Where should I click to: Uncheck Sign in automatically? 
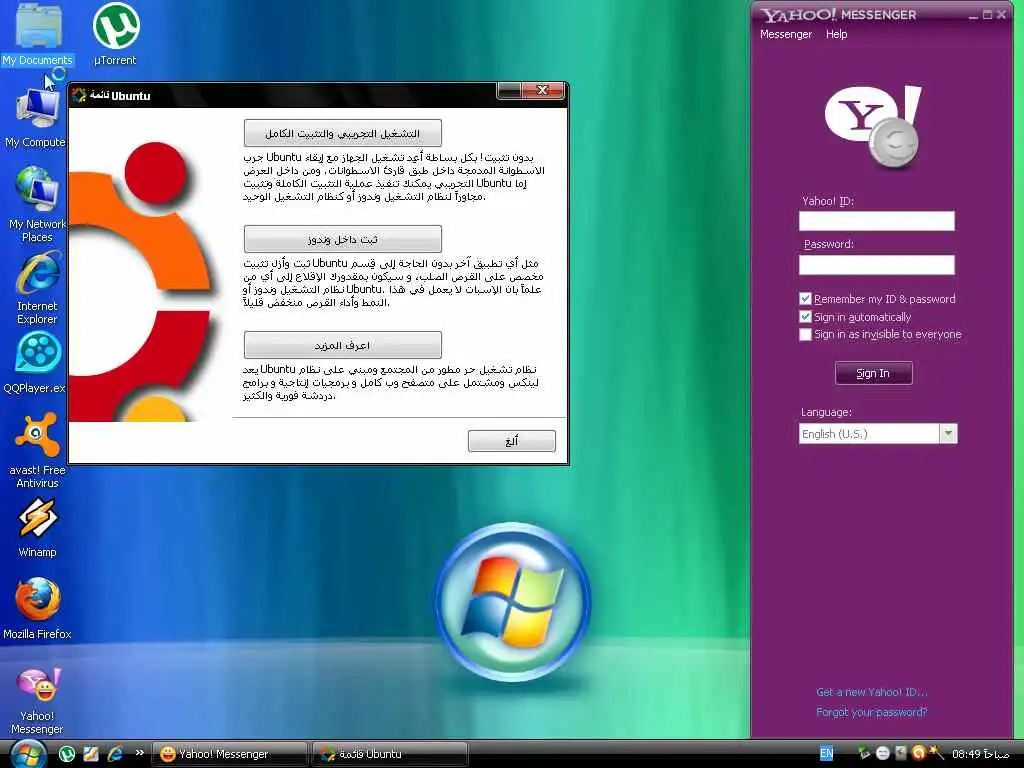tap(805, 317)
